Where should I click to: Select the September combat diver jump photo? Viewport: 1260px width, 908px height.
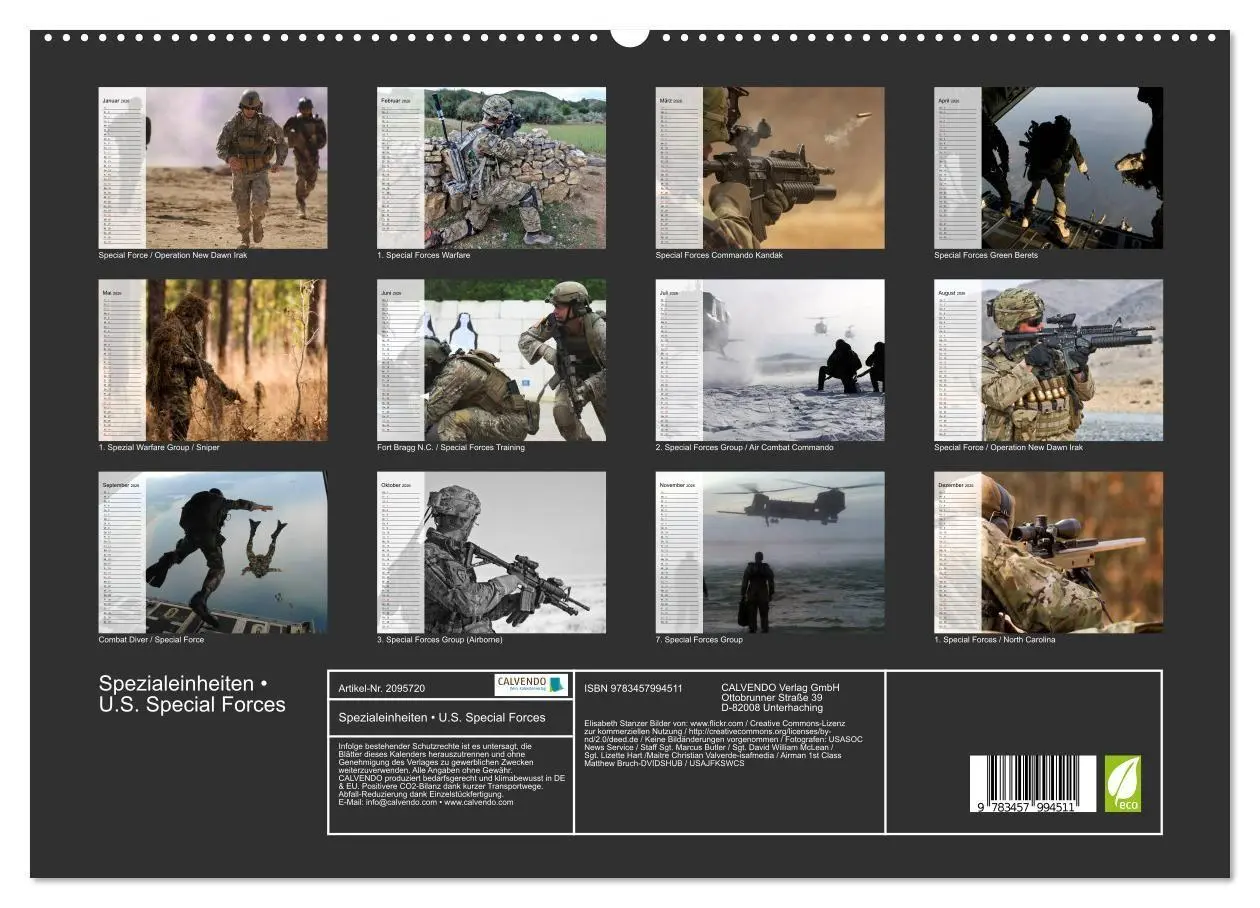213,552
